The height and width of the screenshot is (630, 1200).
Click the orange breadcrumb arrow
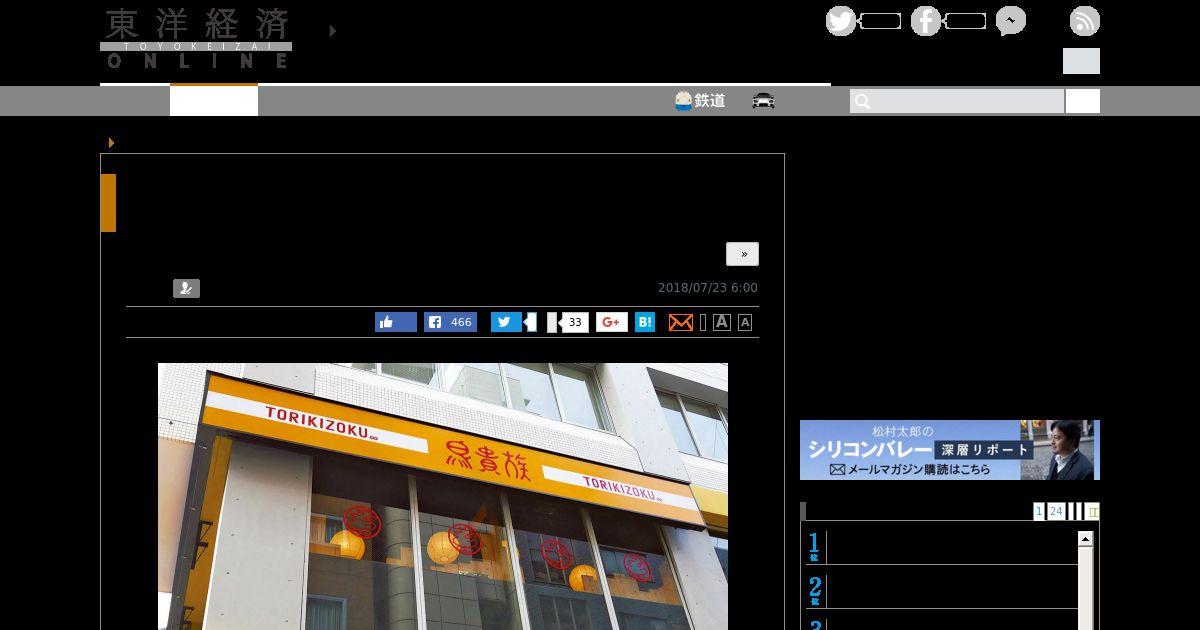pos(111,143)
